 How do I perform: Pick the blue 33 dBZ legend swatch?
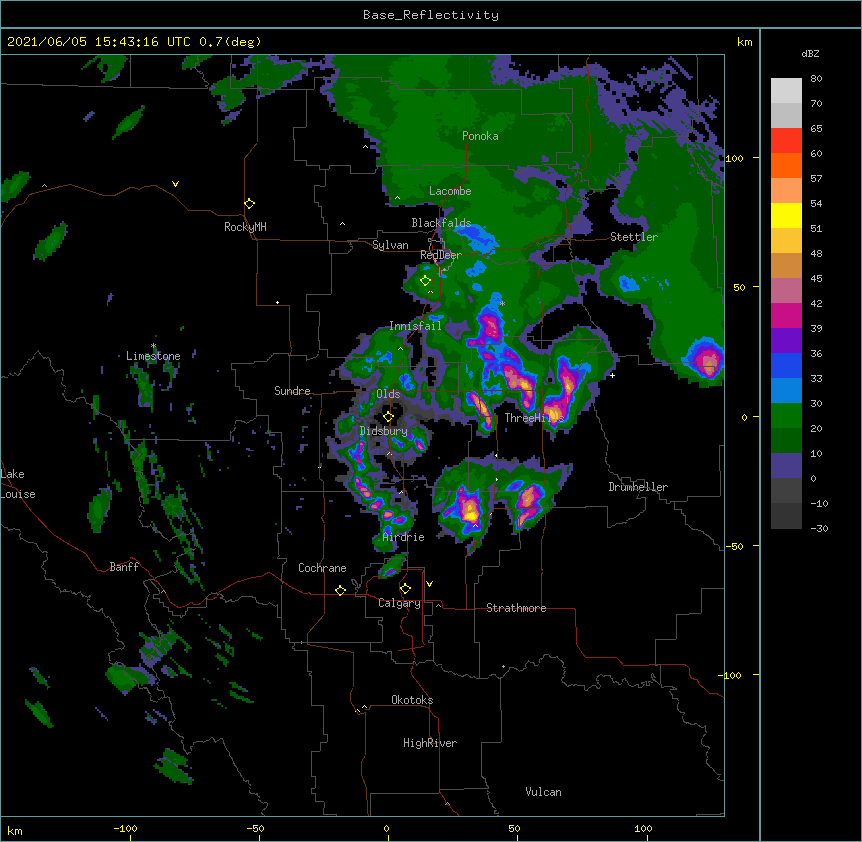click(786, 365)
